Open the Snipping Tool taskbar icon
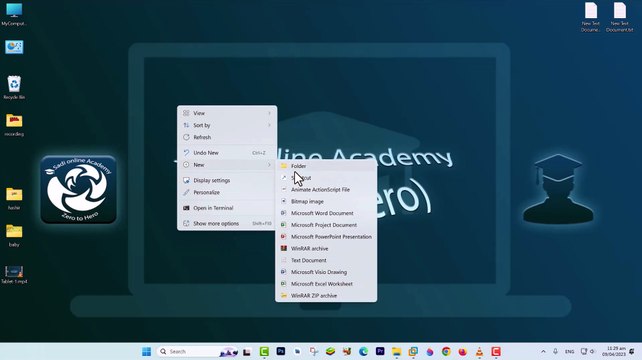Viewport: 642px width, 360px height. click(314, 351)
